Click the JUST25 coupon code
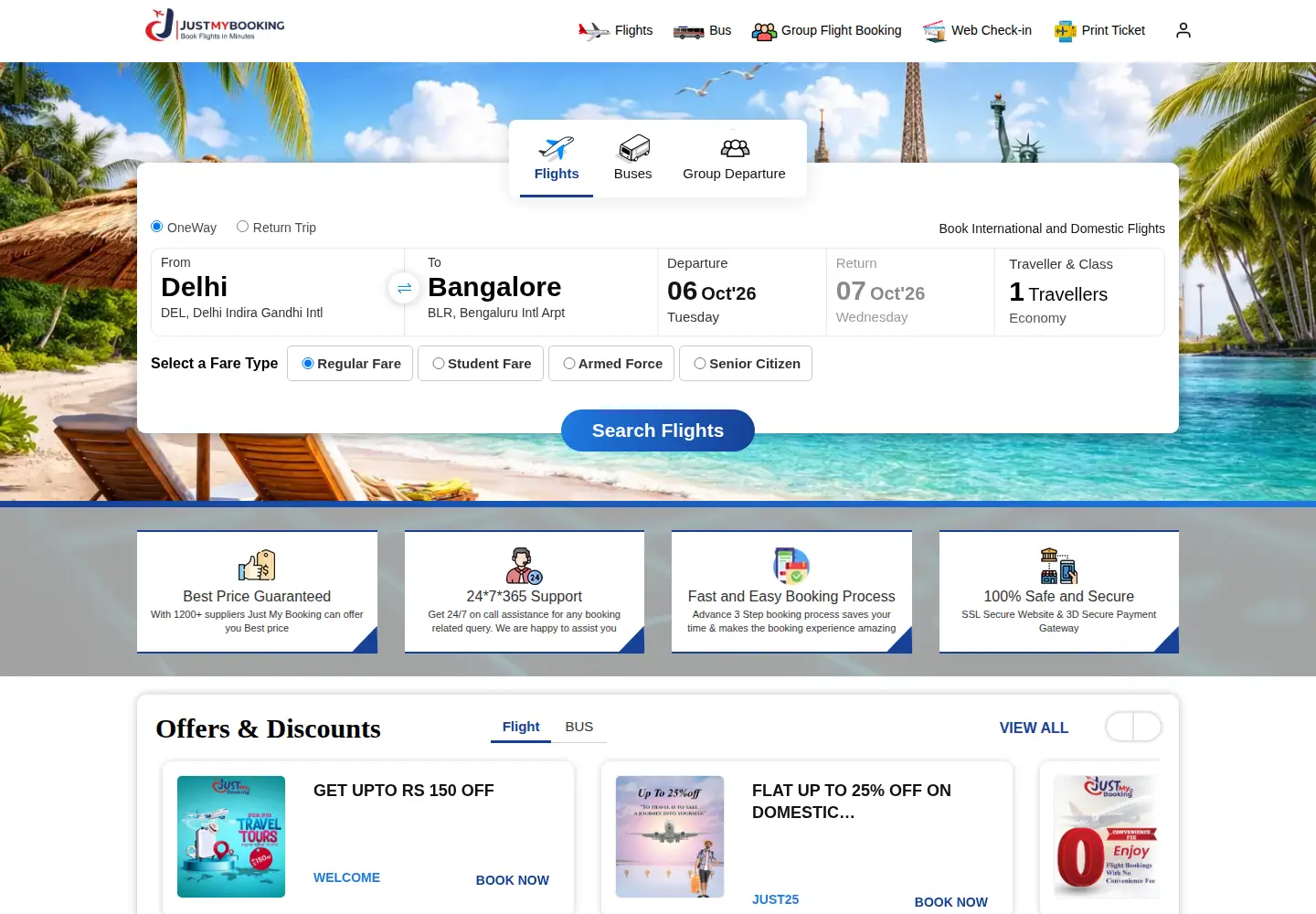The height and width of the screenshot is (914, 1316). point(775,899)
